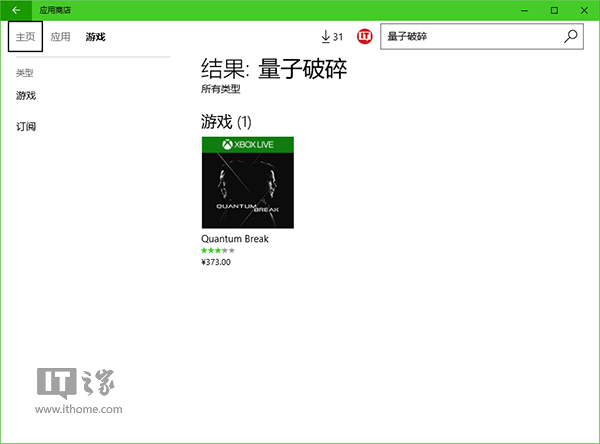Click the back arrow in the title bar

click(x=16, y=9)
